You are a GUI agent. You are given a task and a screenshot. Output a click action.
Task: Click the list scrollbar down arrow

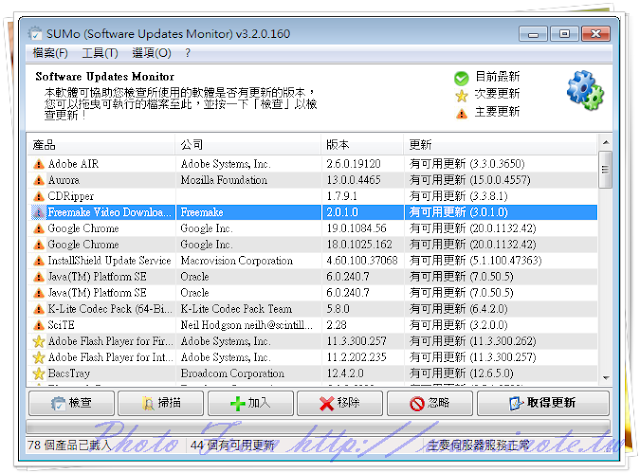(x=606, y=378)
